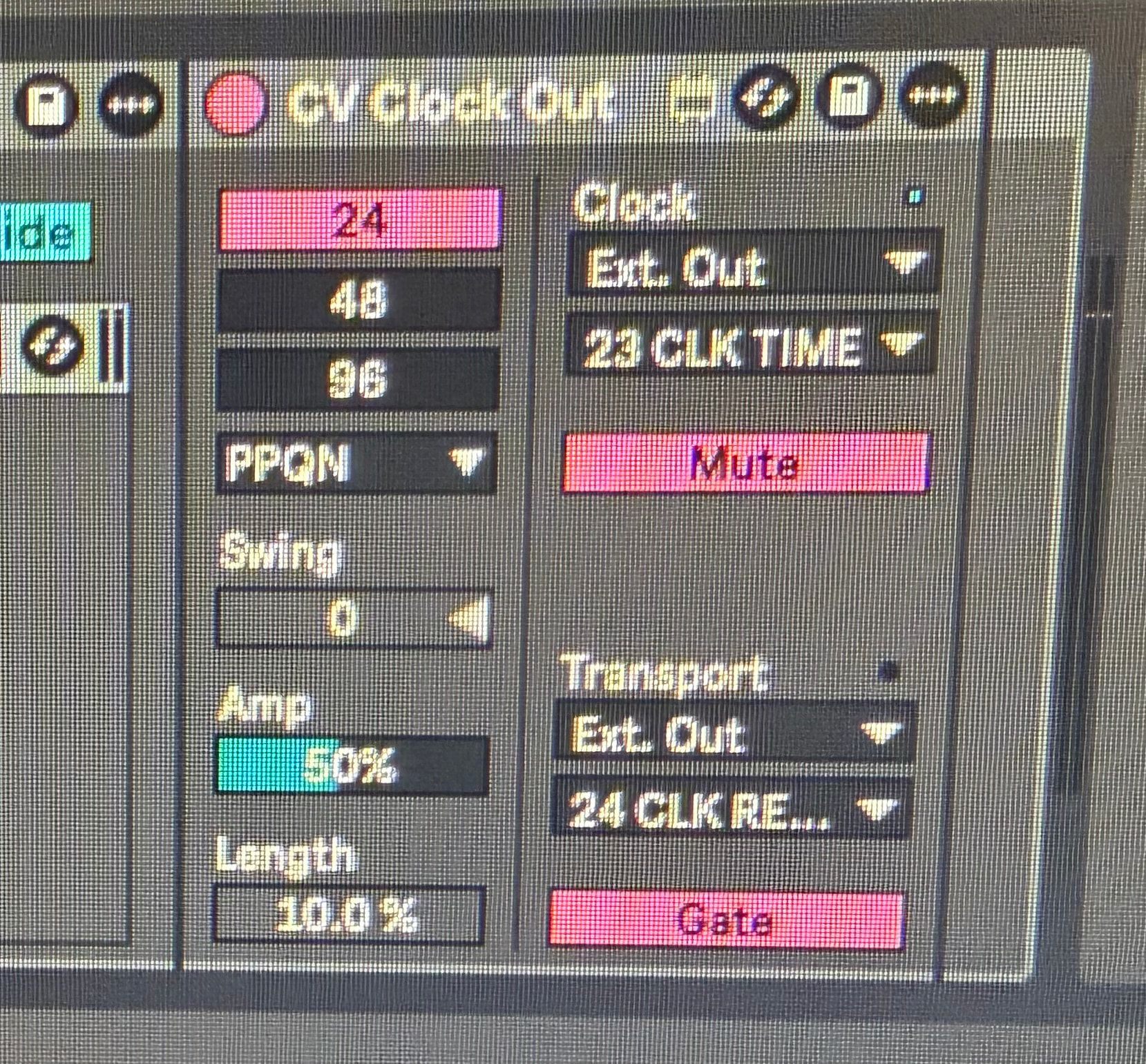Open Transport Ext. Out routing dropdown
1146x1064 pixels.
tap(735, 732)
